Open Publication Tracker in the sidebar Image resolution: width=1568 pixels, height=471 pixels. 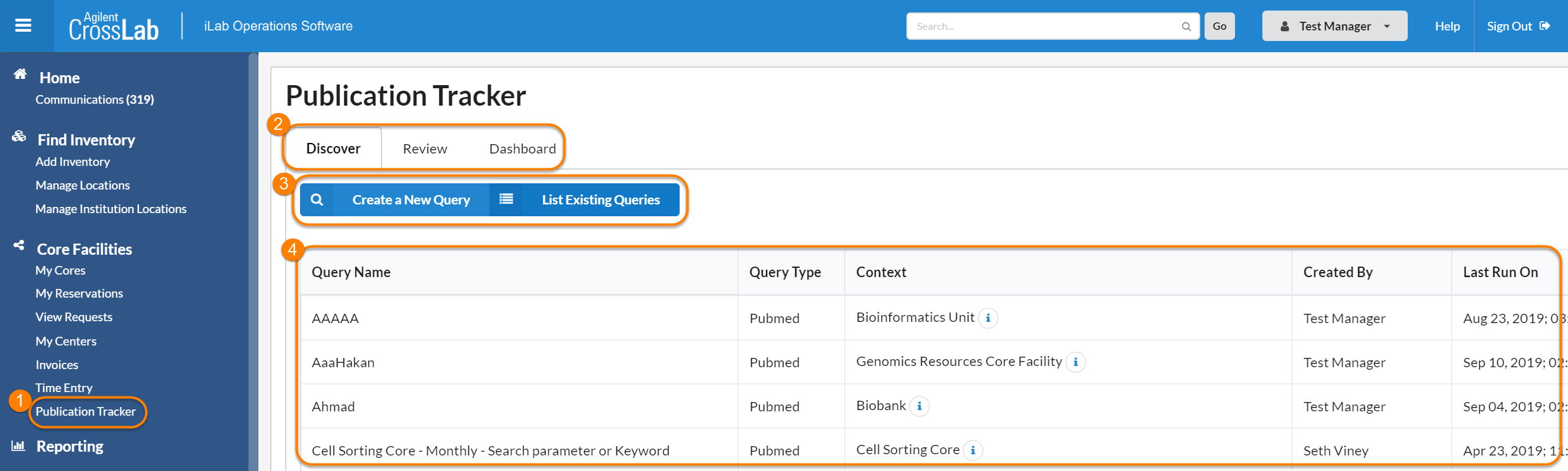[86, 411]
